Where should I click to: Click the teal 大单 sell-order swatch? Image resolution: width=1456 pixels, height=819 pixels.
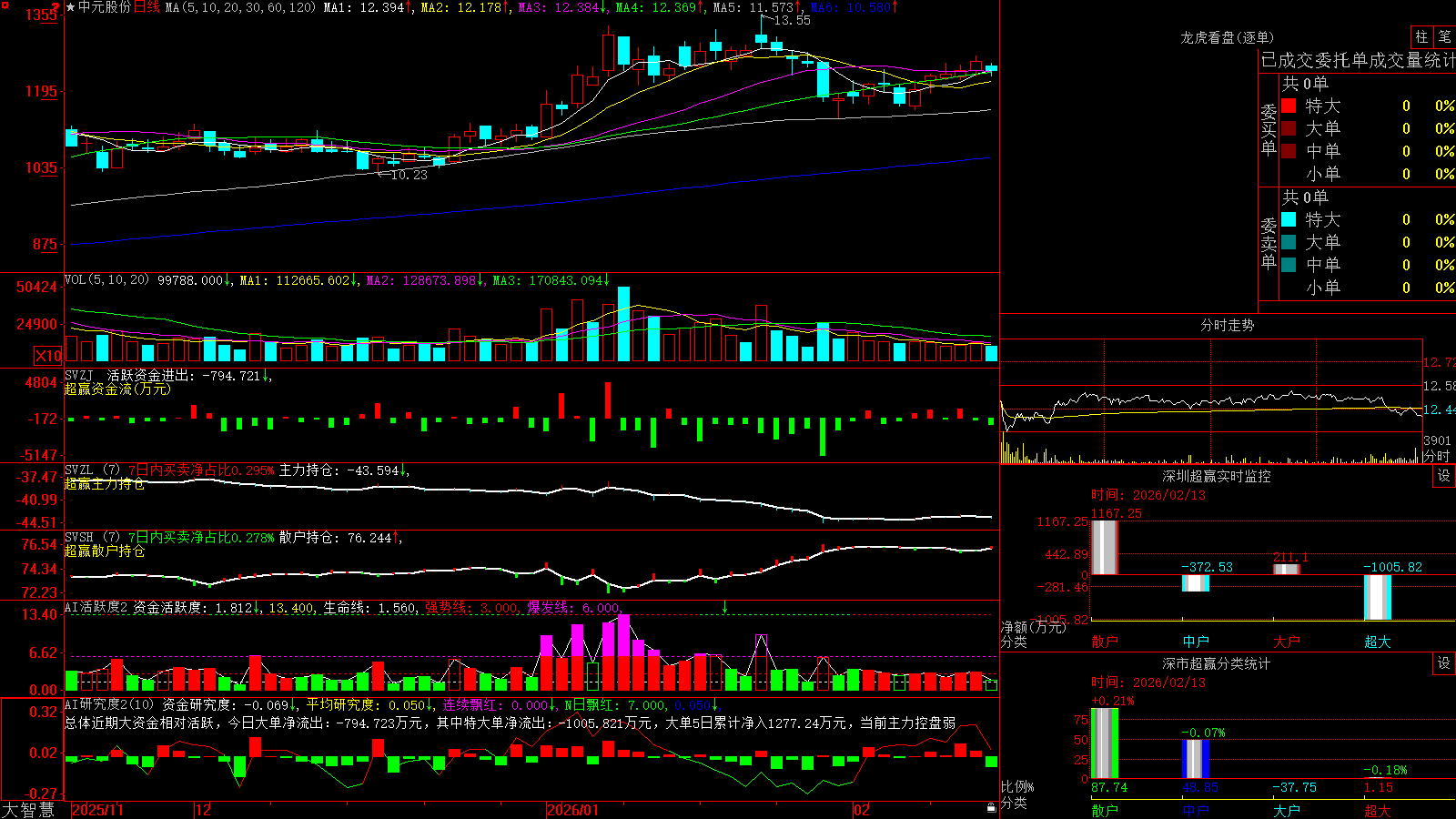(1289, 242)
